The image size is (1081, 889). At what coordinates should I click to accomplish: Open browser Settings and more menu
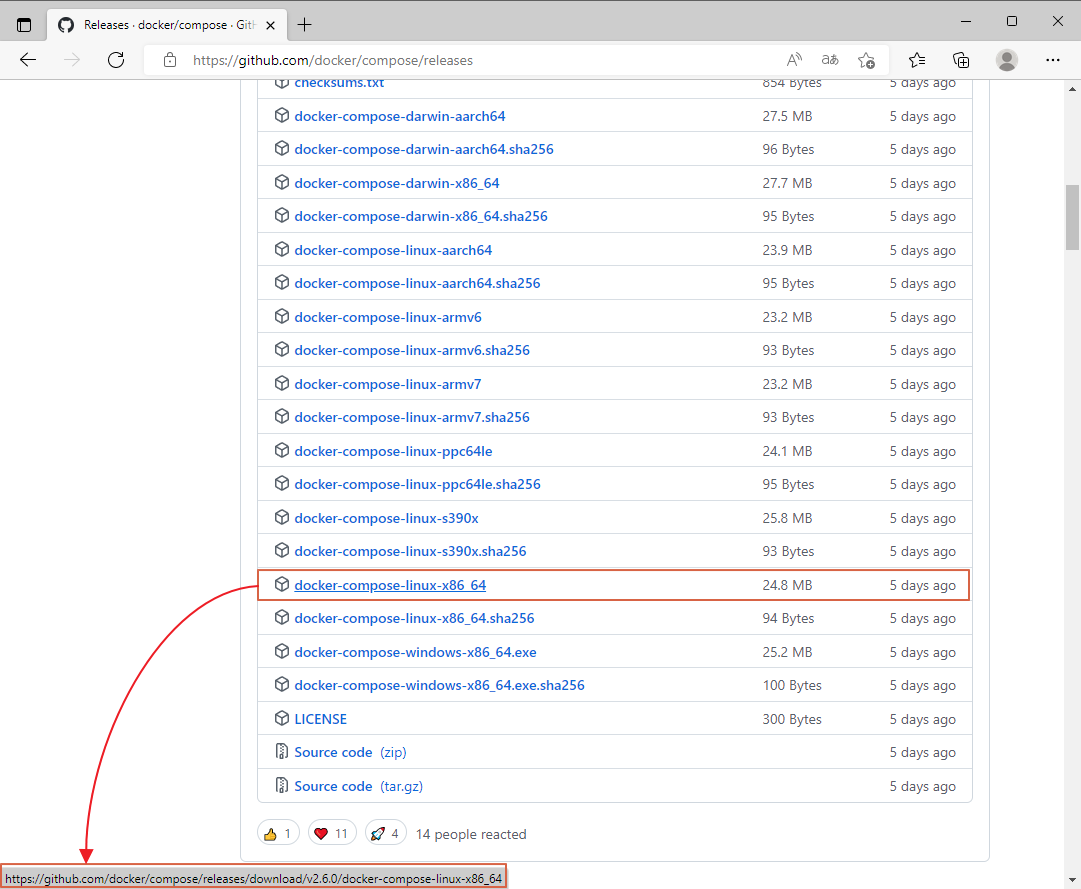[1053, 60]
